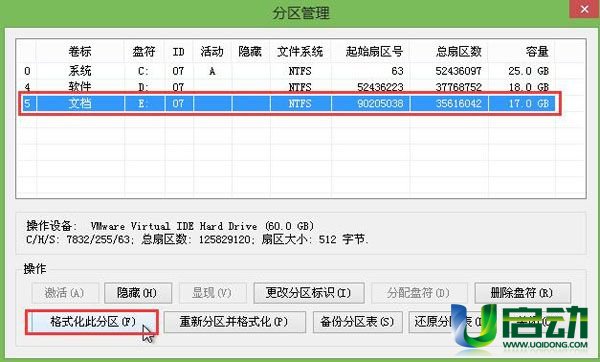The image size is (600, 362).
Task: Close the 分区管理 window
Action: [584, 9]
